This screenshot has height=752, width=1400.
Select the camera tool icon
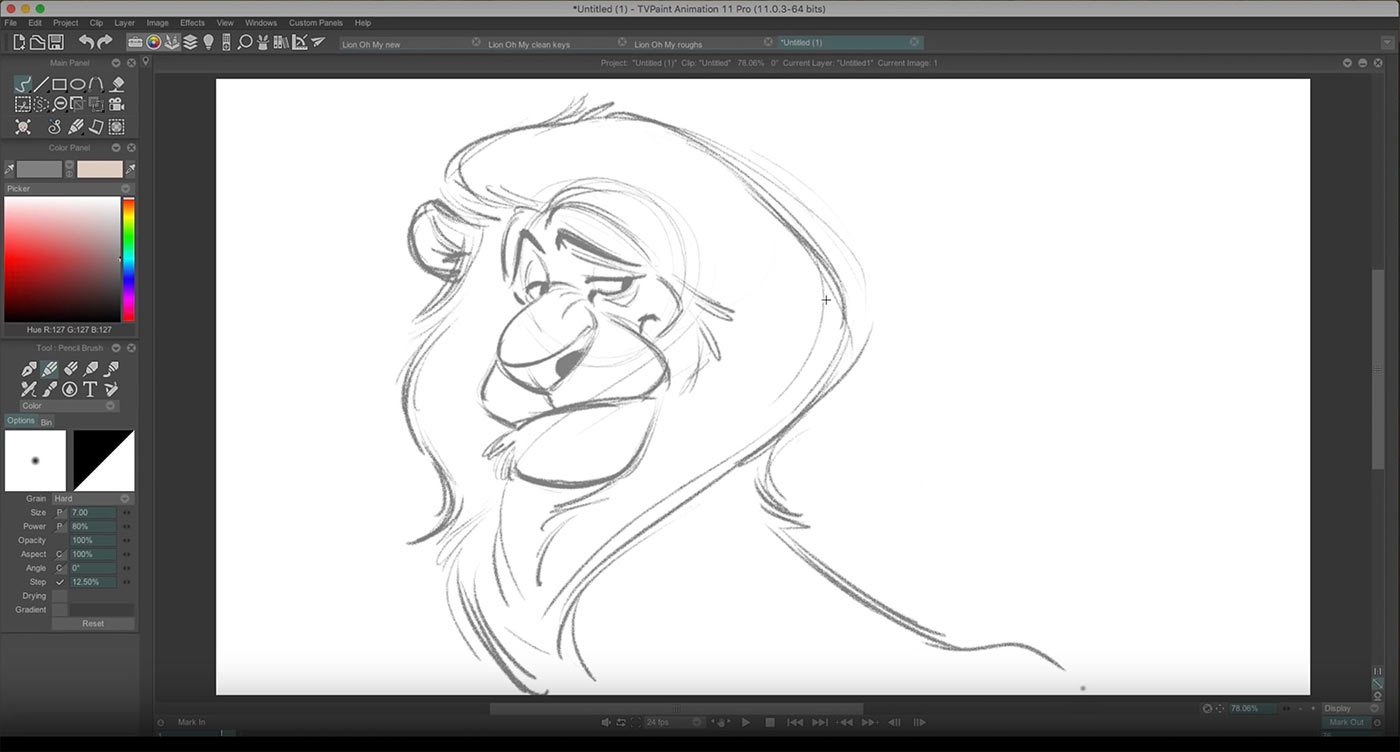116,104
